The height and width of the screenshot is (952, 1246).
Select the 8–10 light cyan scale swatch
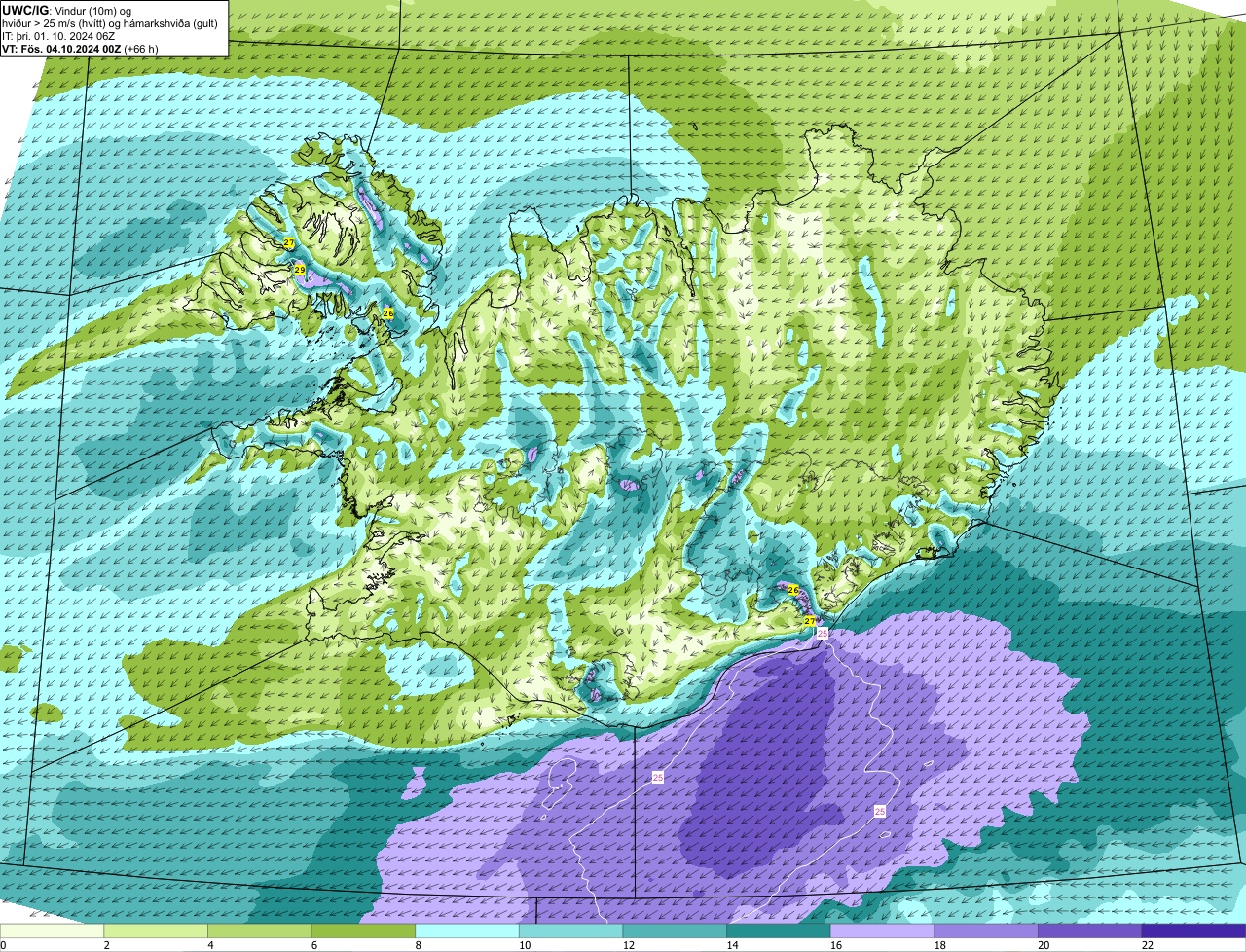[x=466, y=931]
